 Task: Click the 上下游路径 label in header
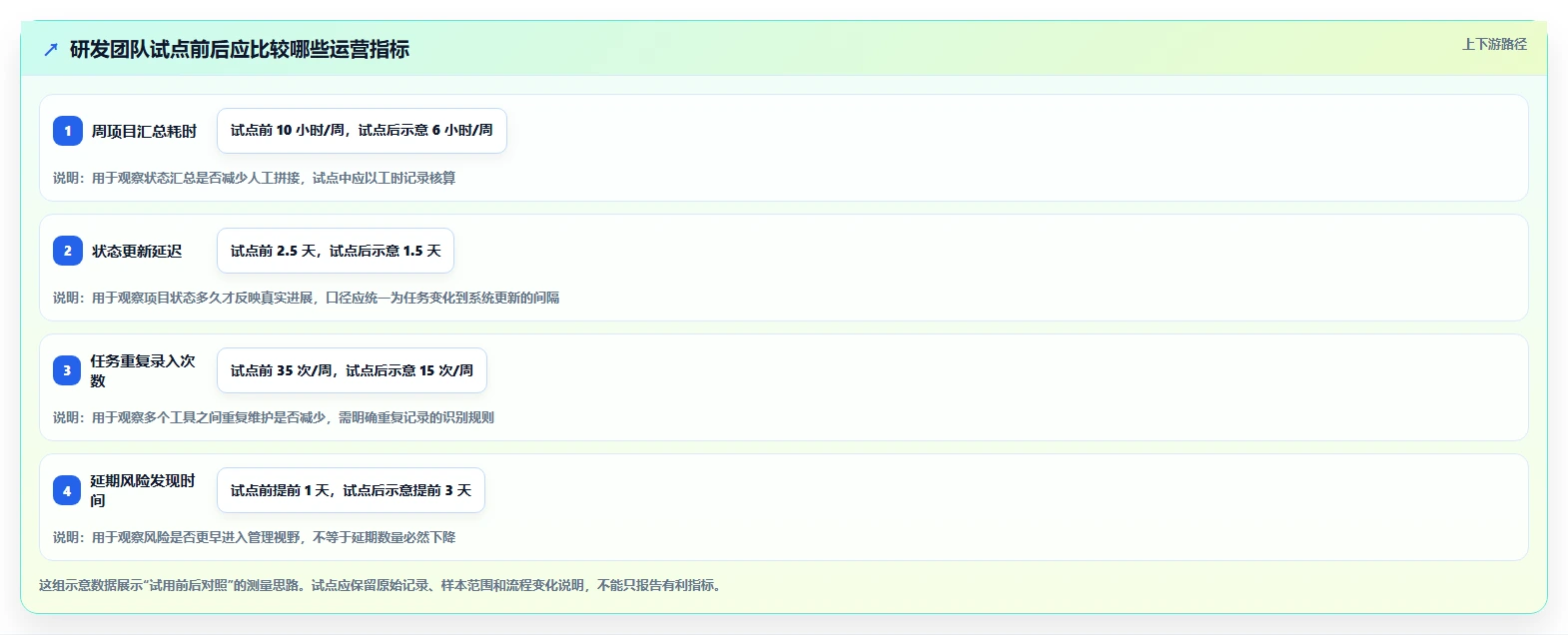1494,44
